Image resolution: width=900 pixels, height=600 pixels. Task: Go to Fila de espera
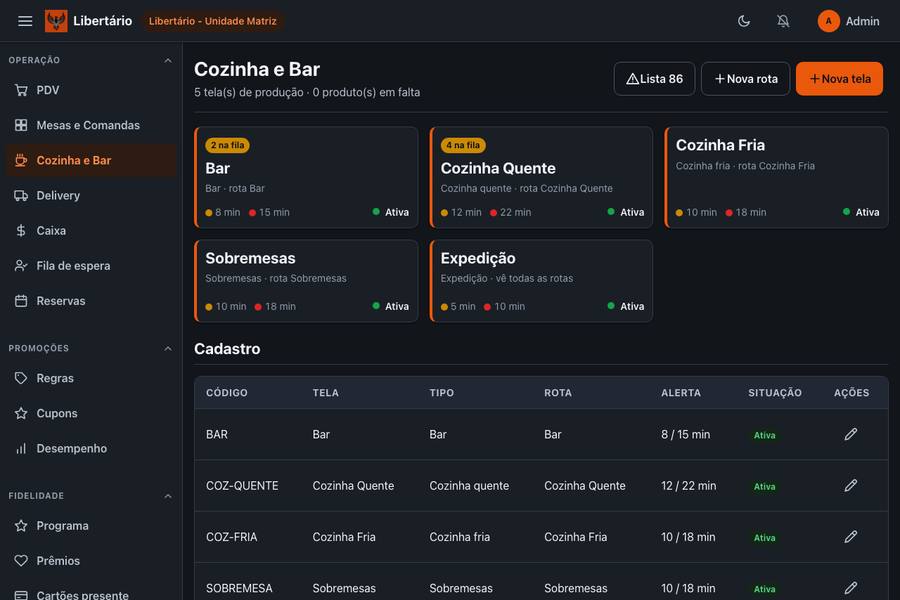pyautogui.click(x=91, y=265)
